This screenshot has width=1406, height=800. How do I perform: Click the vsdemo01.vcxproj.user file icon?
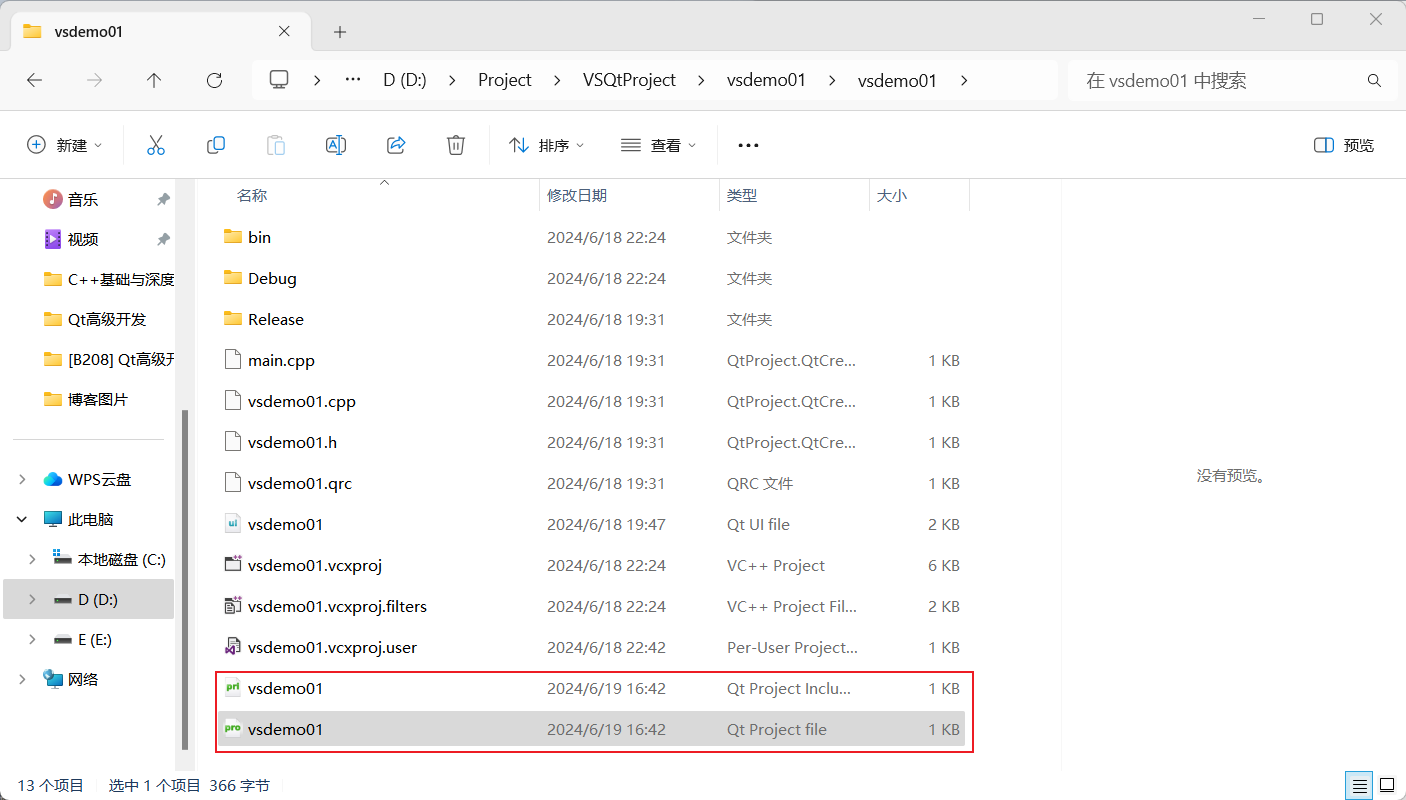[x=233, y=647]
